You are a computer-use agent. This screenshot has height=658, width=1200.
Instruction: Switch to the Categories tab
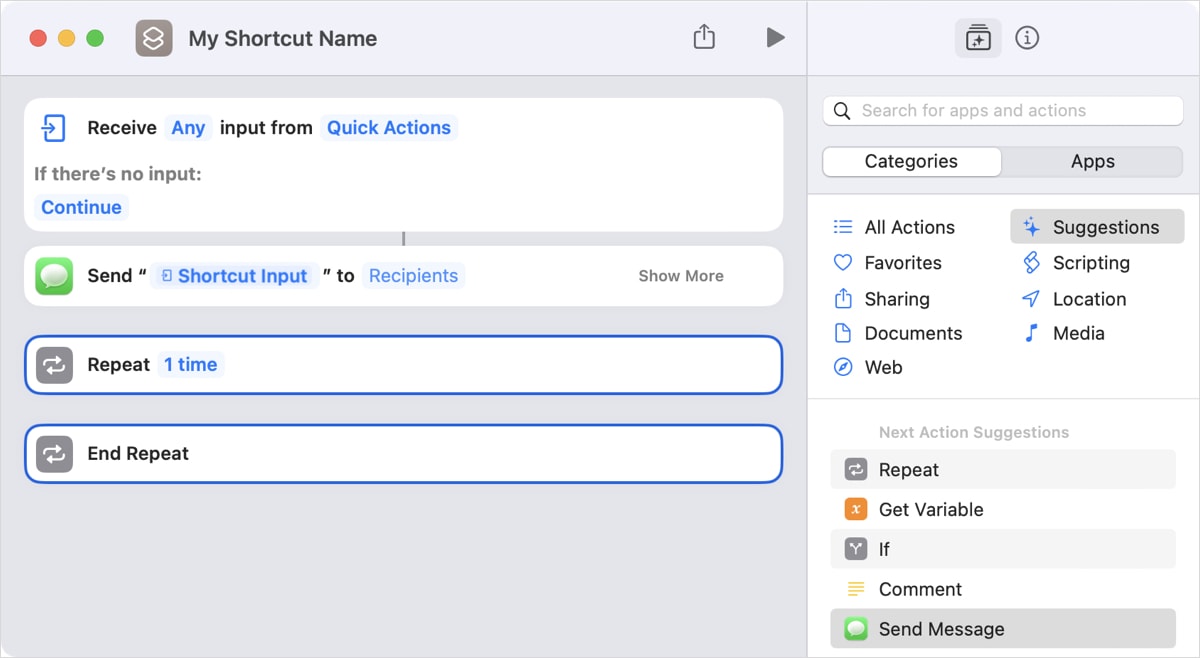pos(911,161)
